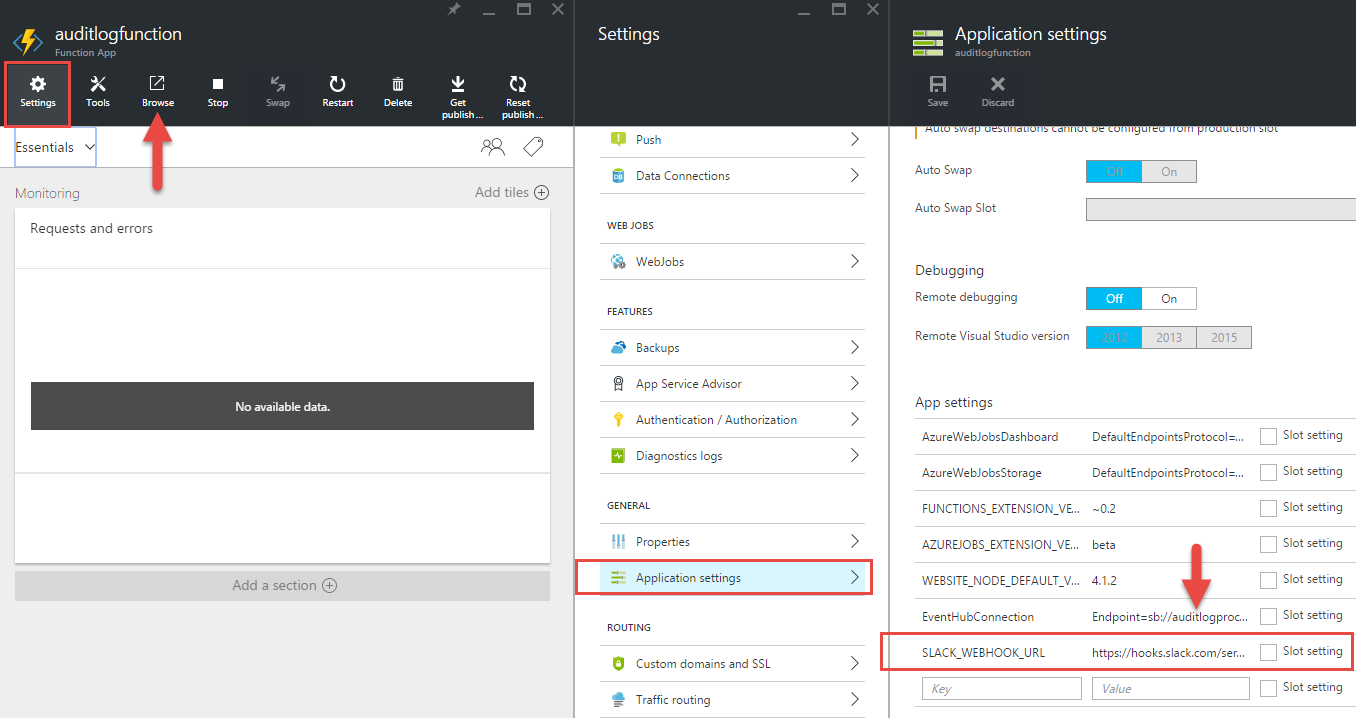Expand the Diagnostics logs chevron
Image resolution: width=1356 pixels, height=718 pixels.
point(855,456)
